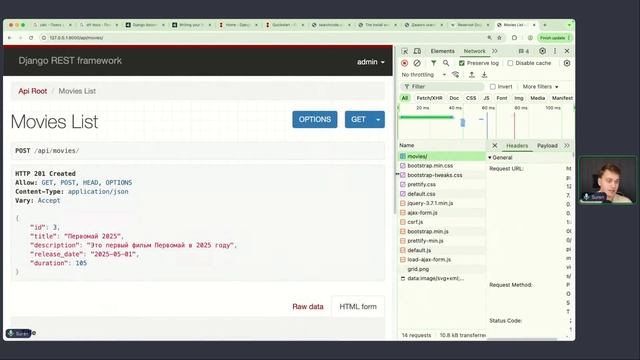Select the movies/ request row
Image resolution: width=640 pixels, height=360 pixels.
coord(442,156)
